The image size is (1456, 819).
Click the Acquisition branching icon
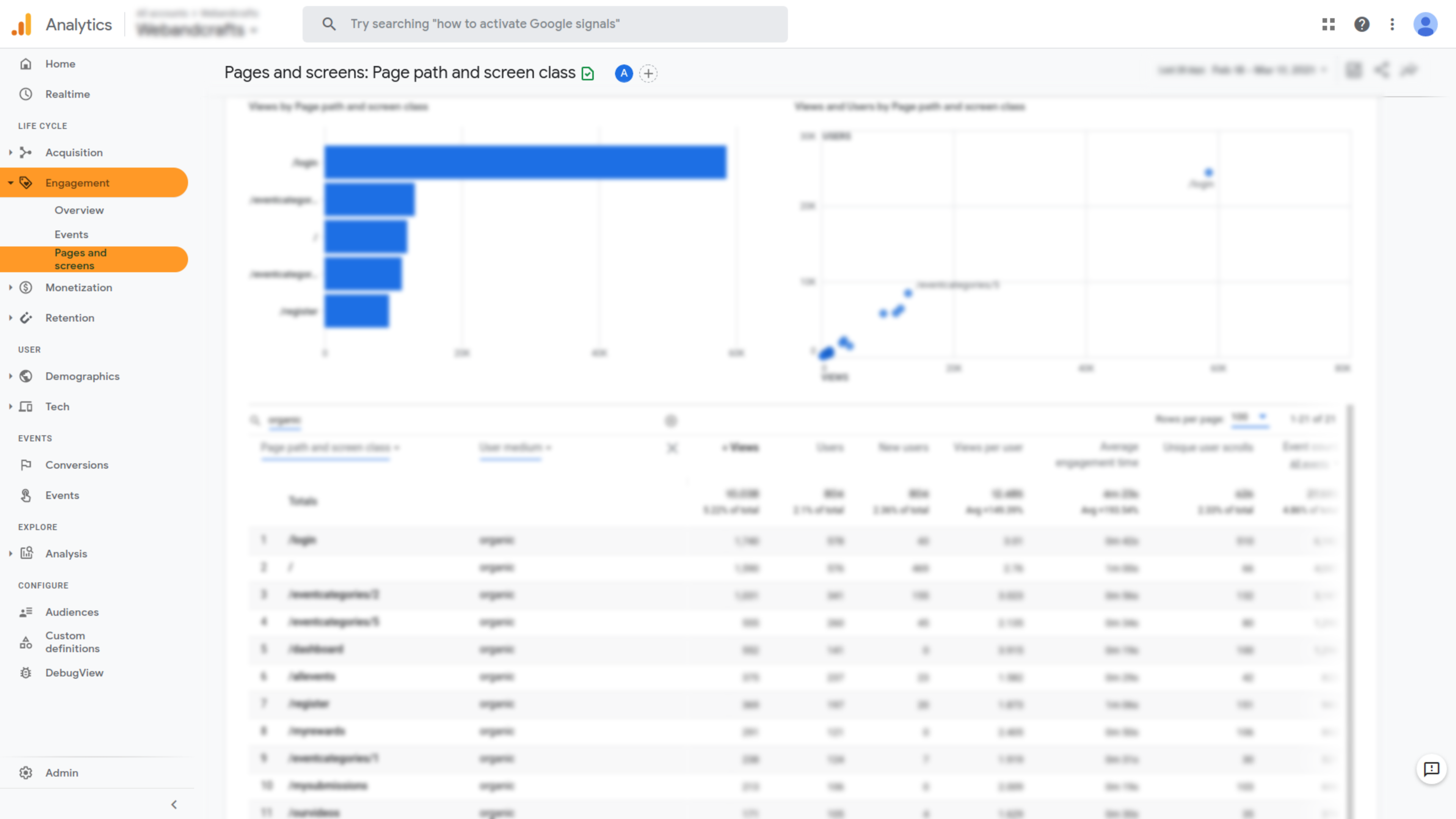coord(25,152)
